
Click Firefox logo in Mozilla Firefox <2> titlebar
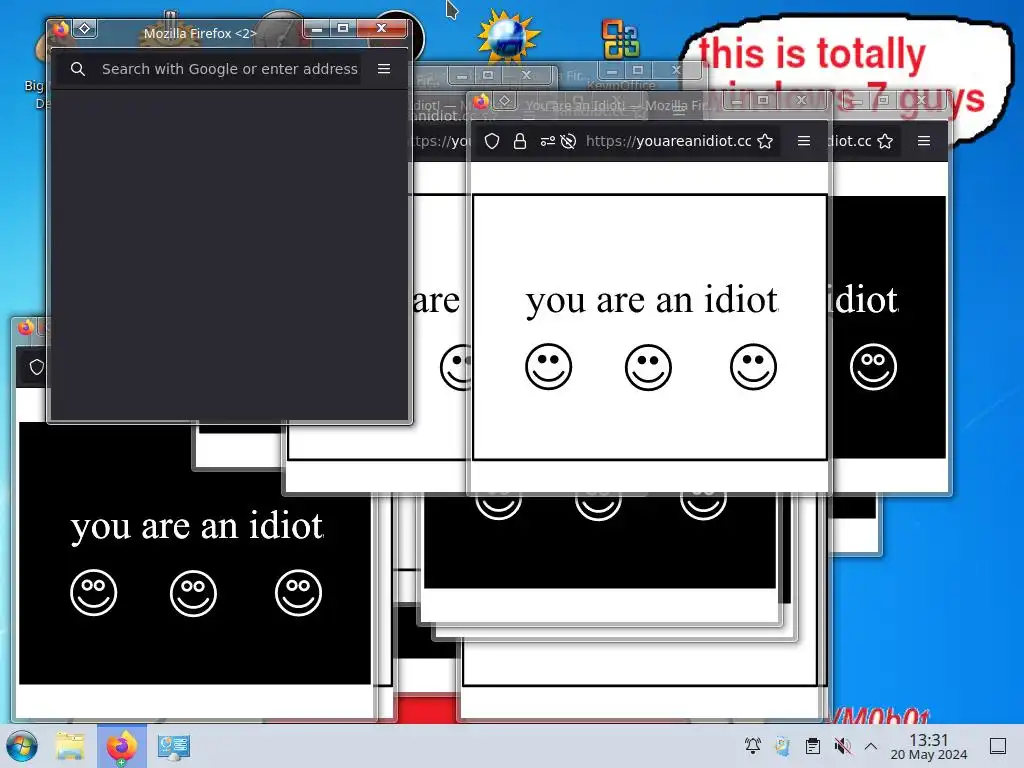[60, 29]
